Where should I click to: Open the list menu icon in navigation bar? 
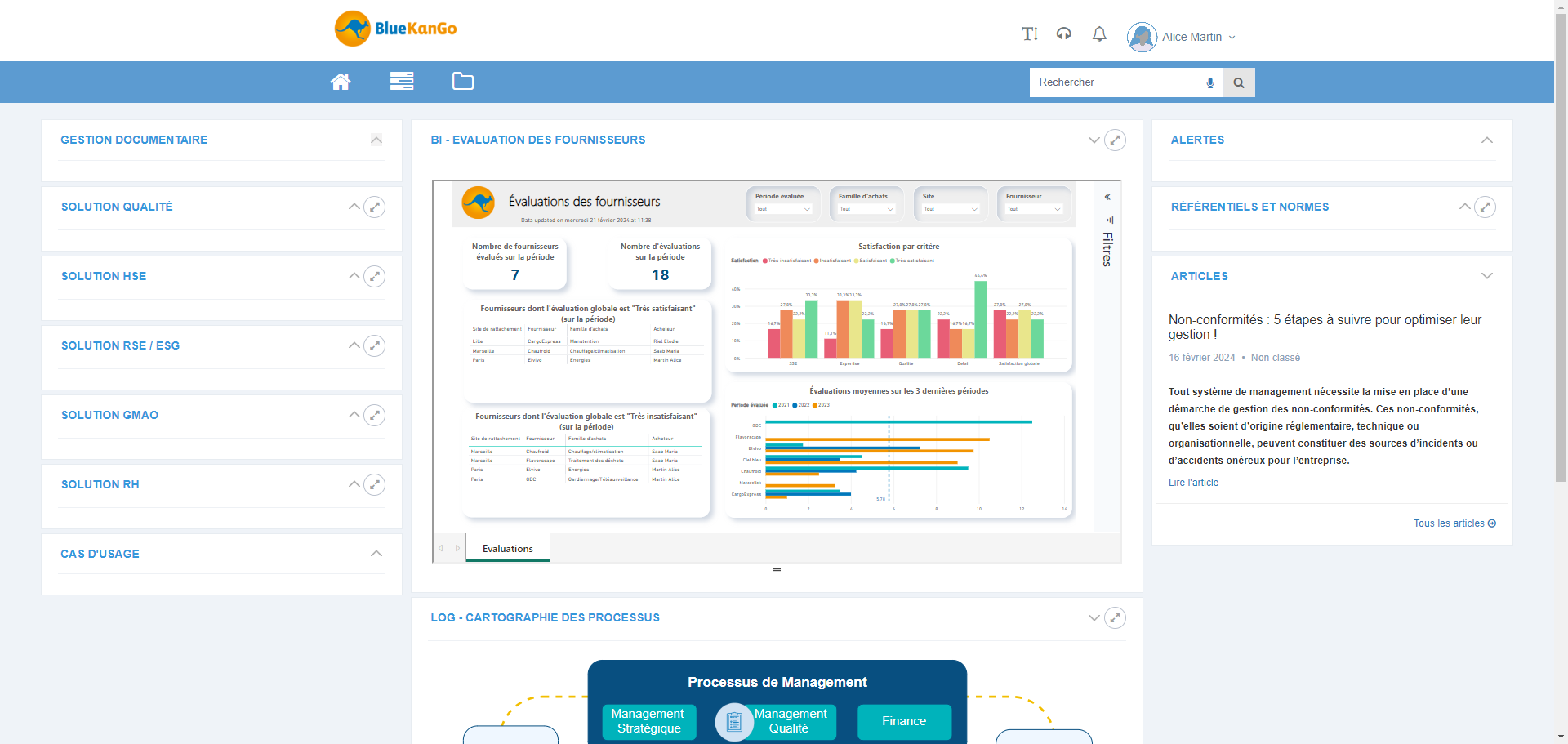coord(402,81)
